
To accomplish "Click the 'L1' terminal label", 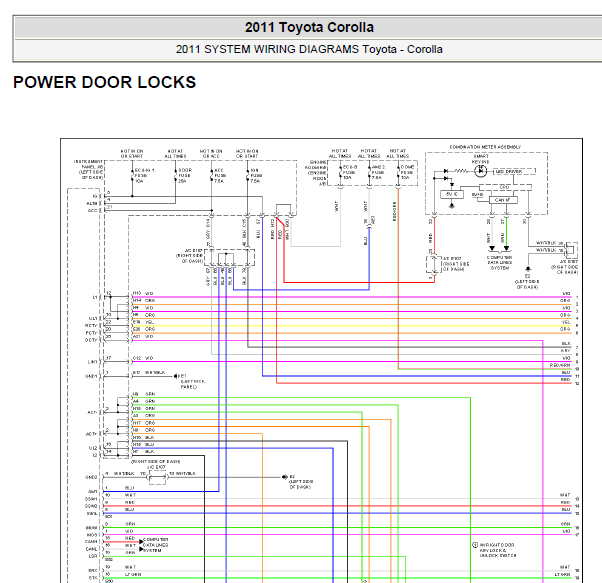I will (x=95, y=297).
